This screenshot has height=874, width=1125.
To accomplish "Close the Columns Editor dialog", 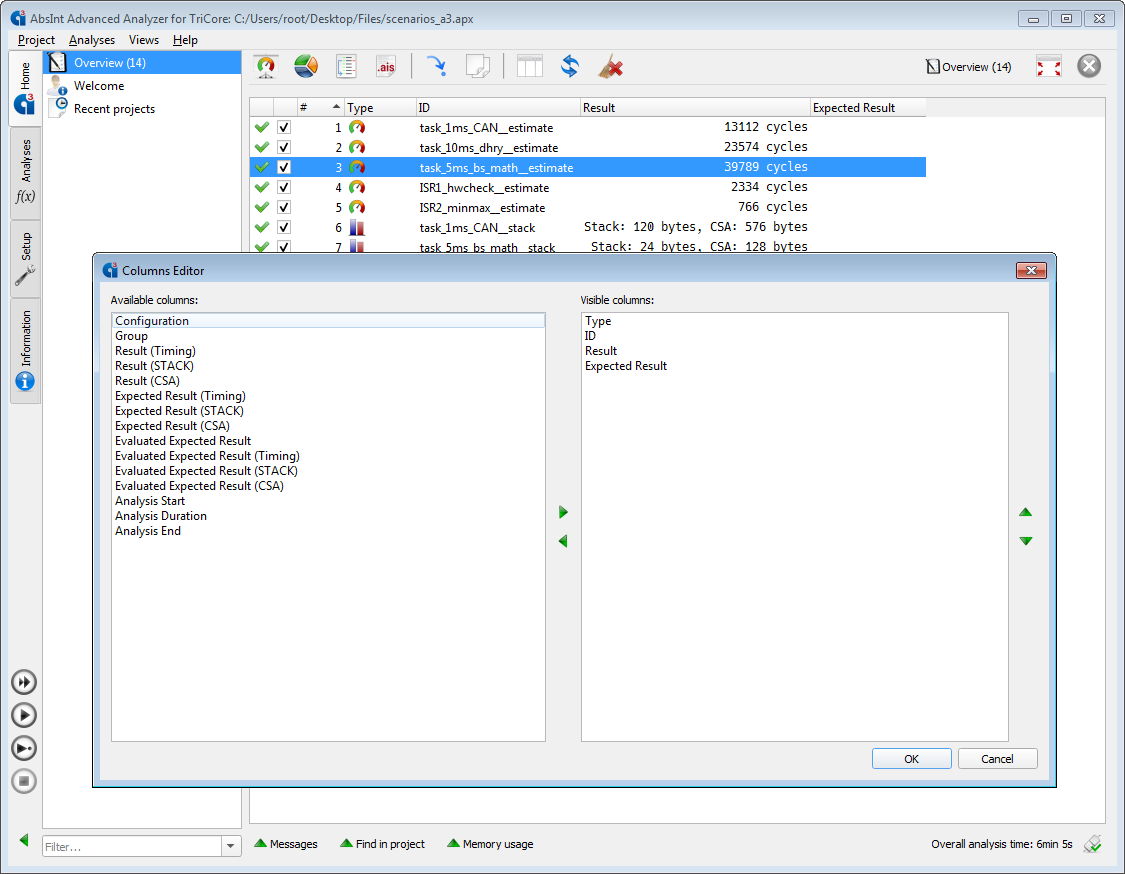I will [x=1031, y=271].
